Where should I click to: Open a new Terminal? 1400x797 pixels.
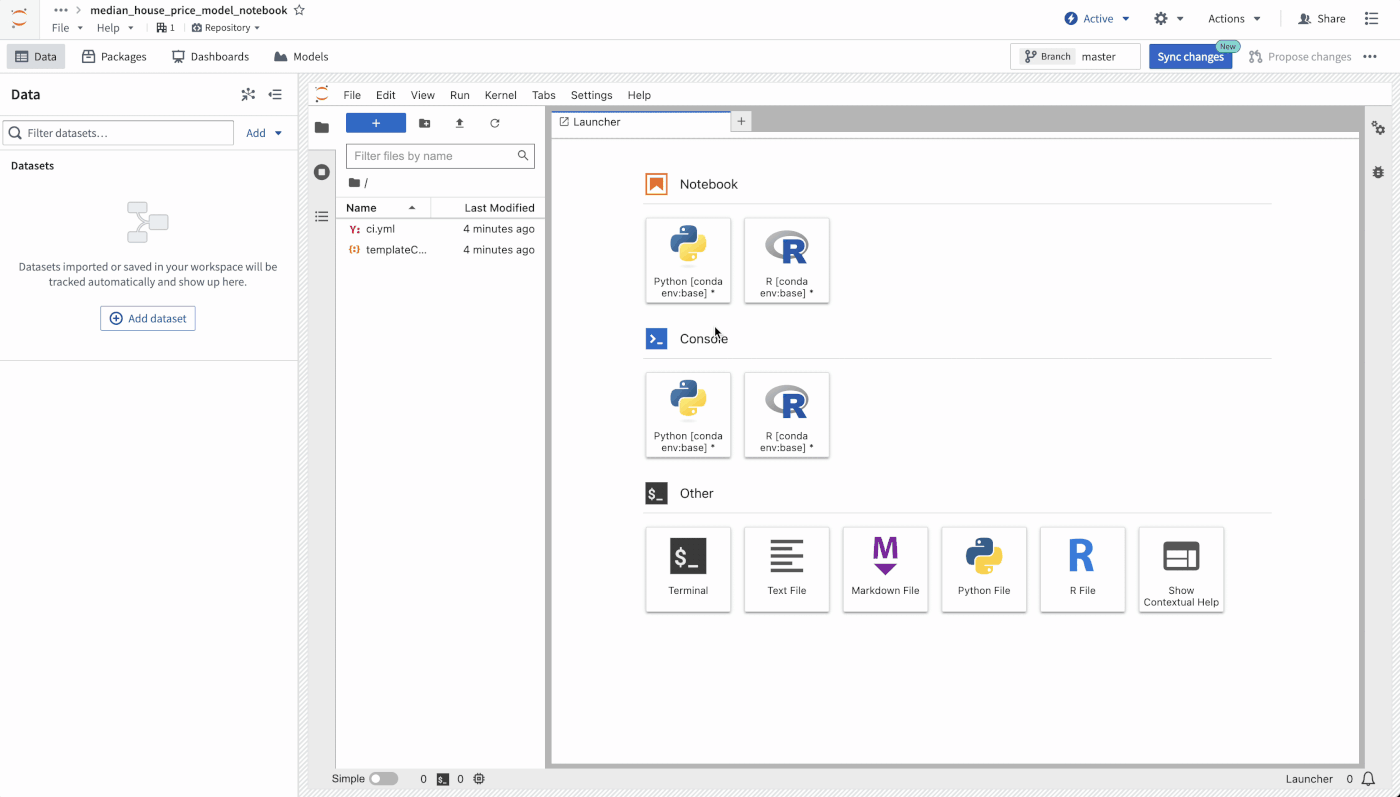688,569
